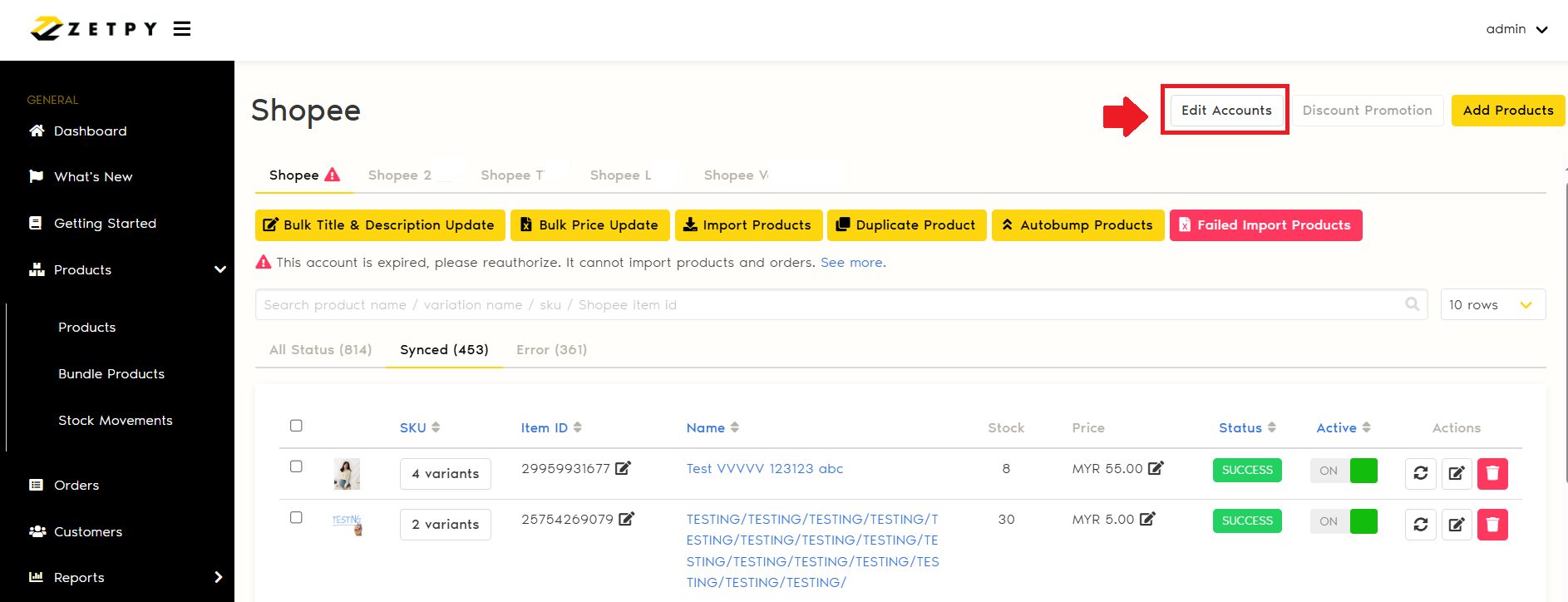This screenshot has width=1568, height=602.
Task: Tick the select-all header checkbox
Action: pyautogui.click(x=296, y=426)
